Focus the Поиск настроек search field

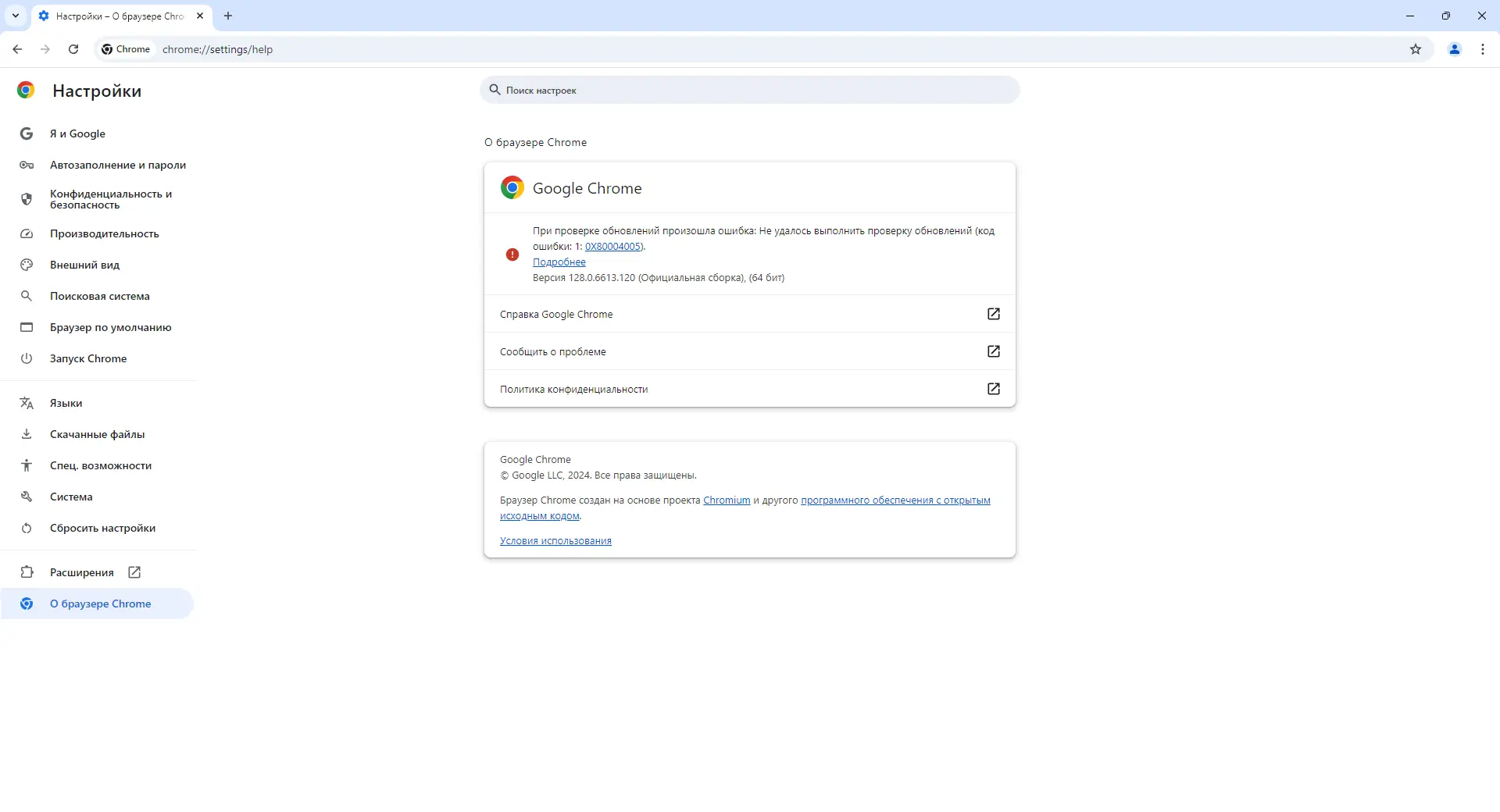(750, 90)
